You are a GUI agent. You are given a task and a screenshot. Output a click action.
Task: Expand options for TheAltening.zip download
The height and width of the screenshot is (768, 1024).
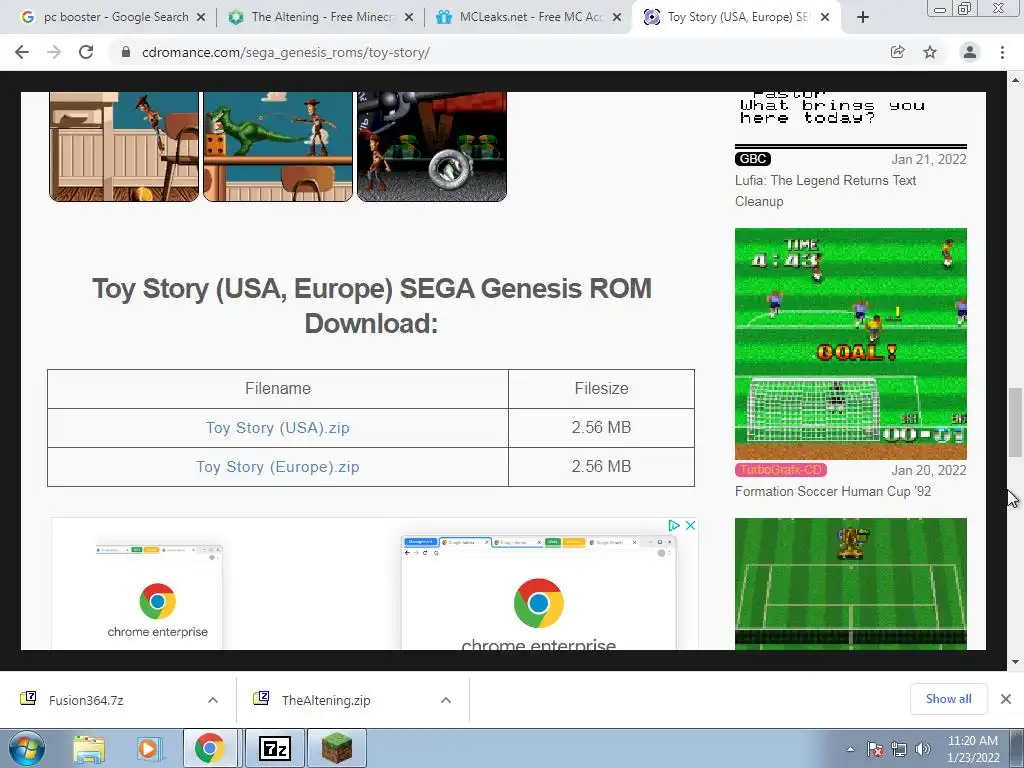coord(446,700)
